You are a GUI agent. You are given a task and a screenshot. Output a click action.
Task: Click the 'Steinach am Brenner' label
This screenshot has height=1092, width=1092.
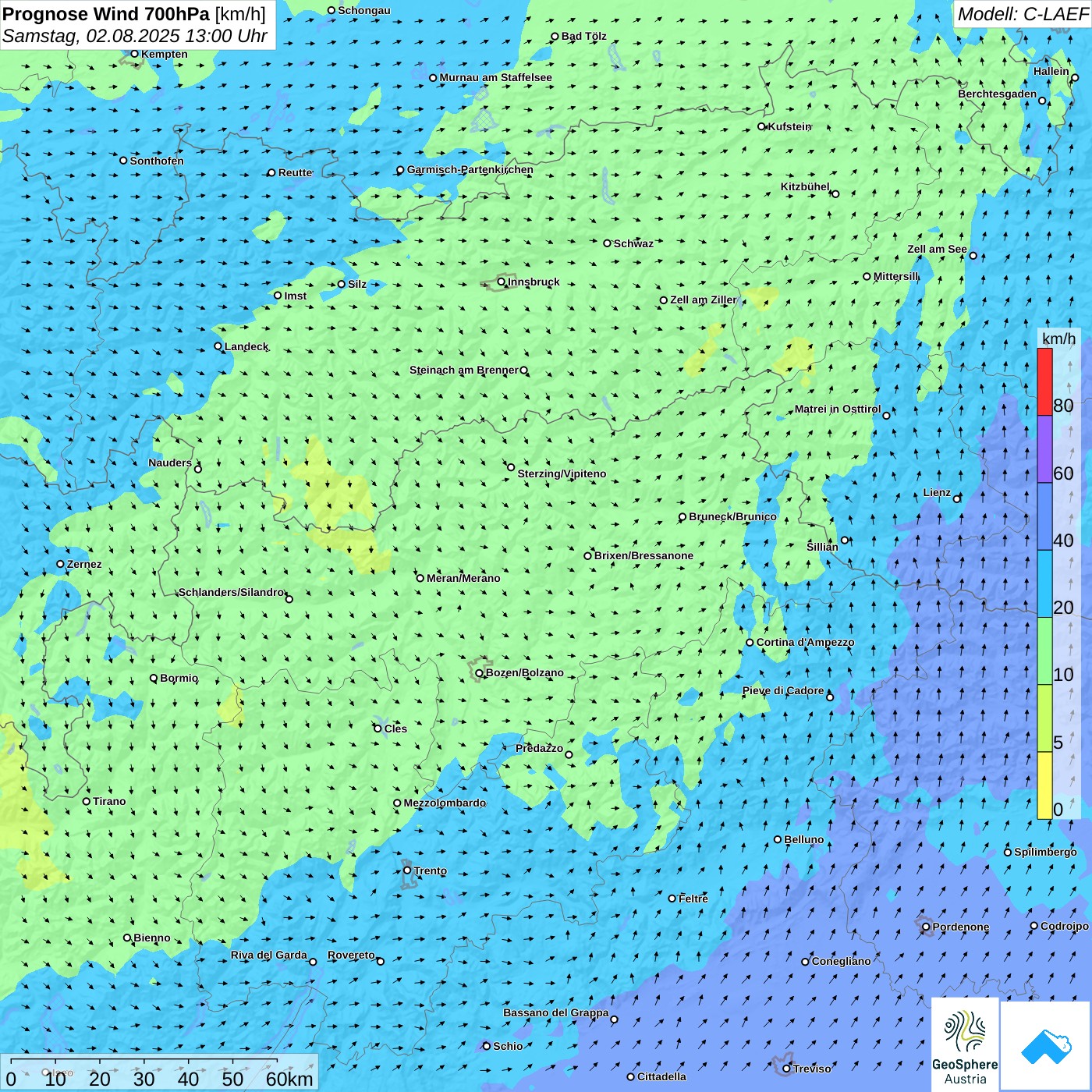click(464, 370)
